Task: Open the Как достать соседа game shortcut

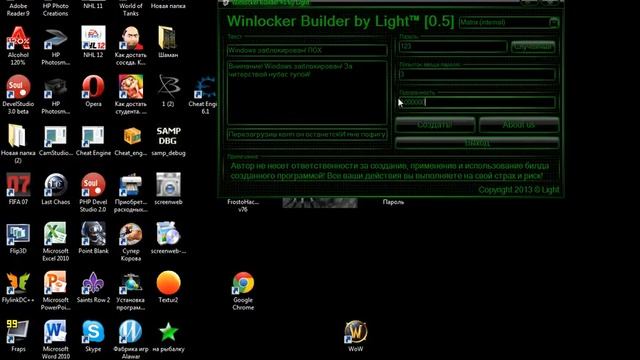Action: 131,39
